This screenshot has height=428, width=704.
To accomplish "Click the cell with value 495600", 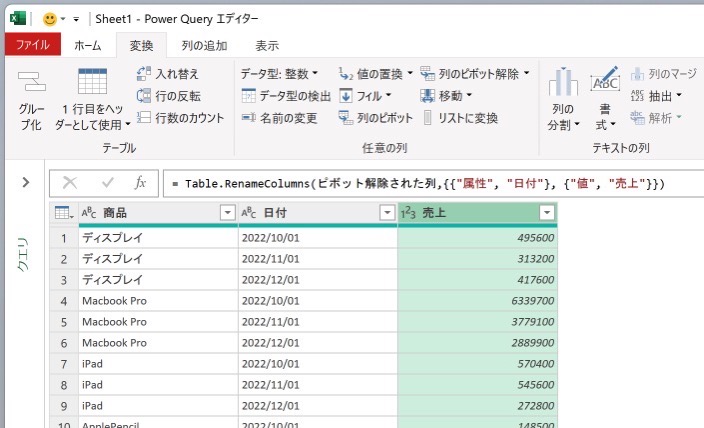I will [477, 238].
